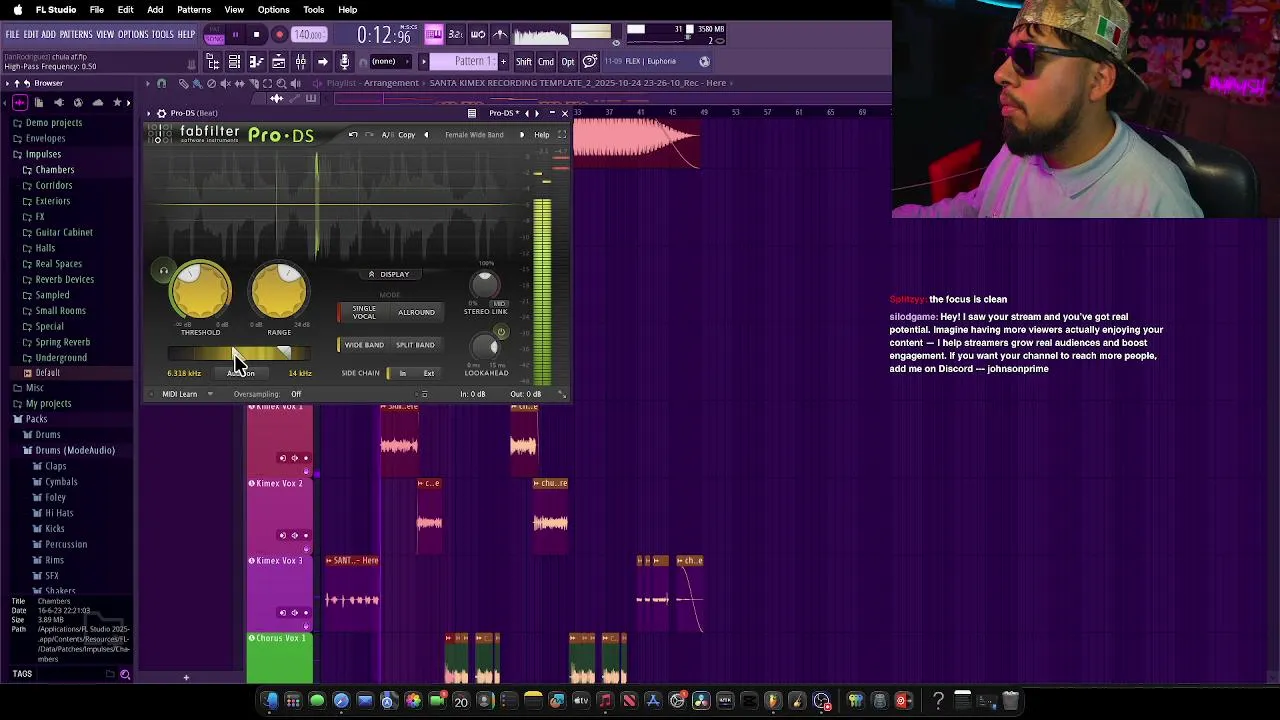Select the audio waveform browser tab icon

click(x=19, y=102)
